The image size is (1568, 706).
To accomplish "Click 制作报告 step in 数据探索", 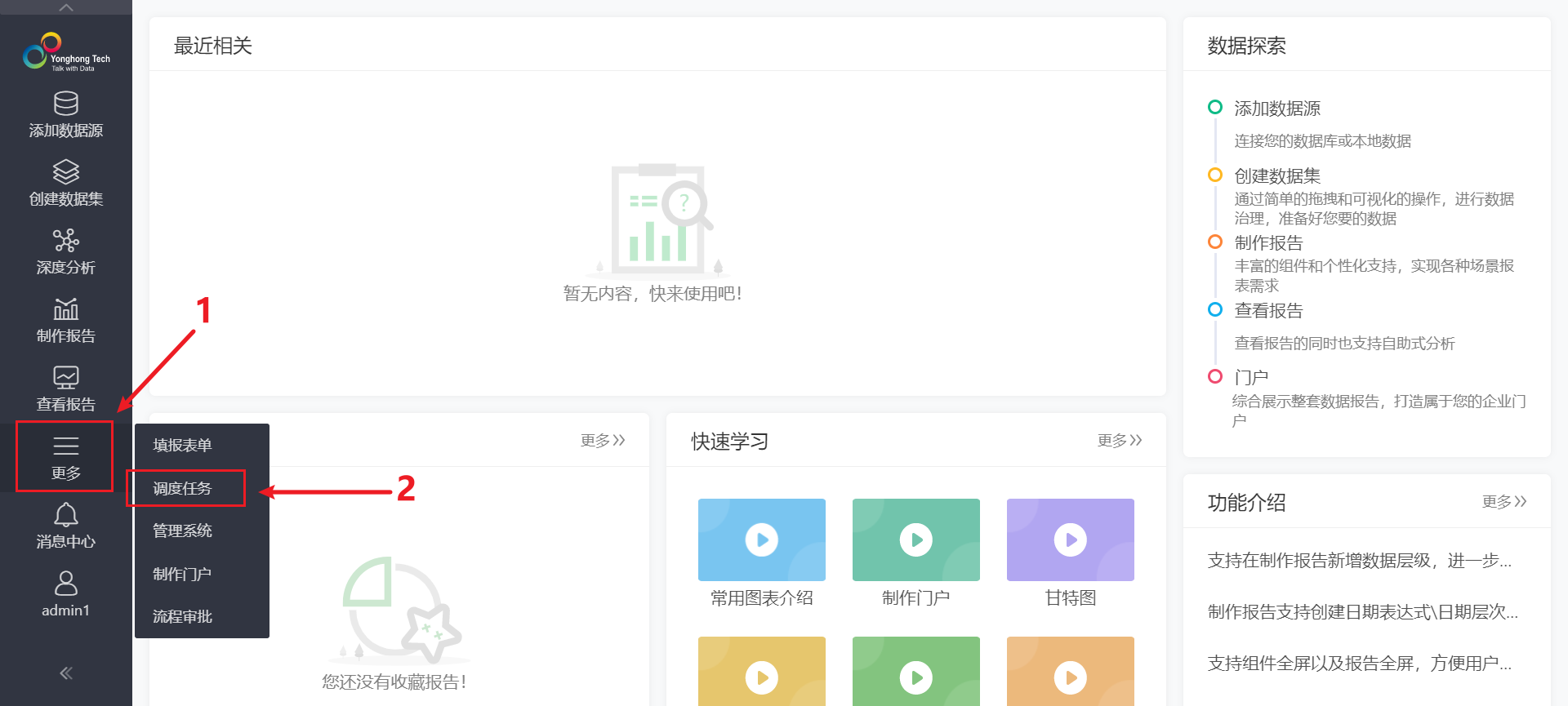I will click(x=1268, y=243).
